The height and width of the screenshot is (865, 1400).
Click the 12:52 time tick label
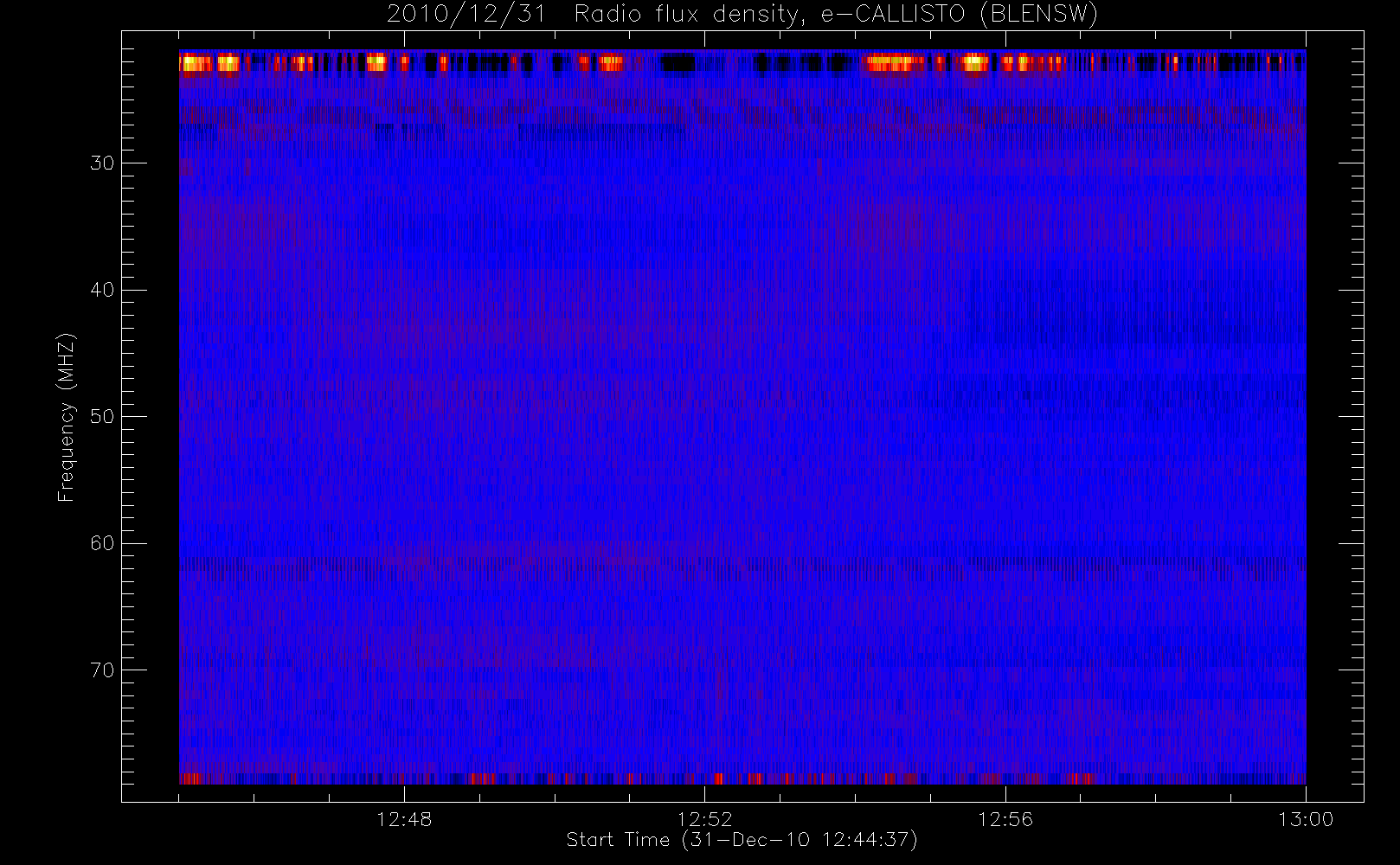tap(704, 819)
